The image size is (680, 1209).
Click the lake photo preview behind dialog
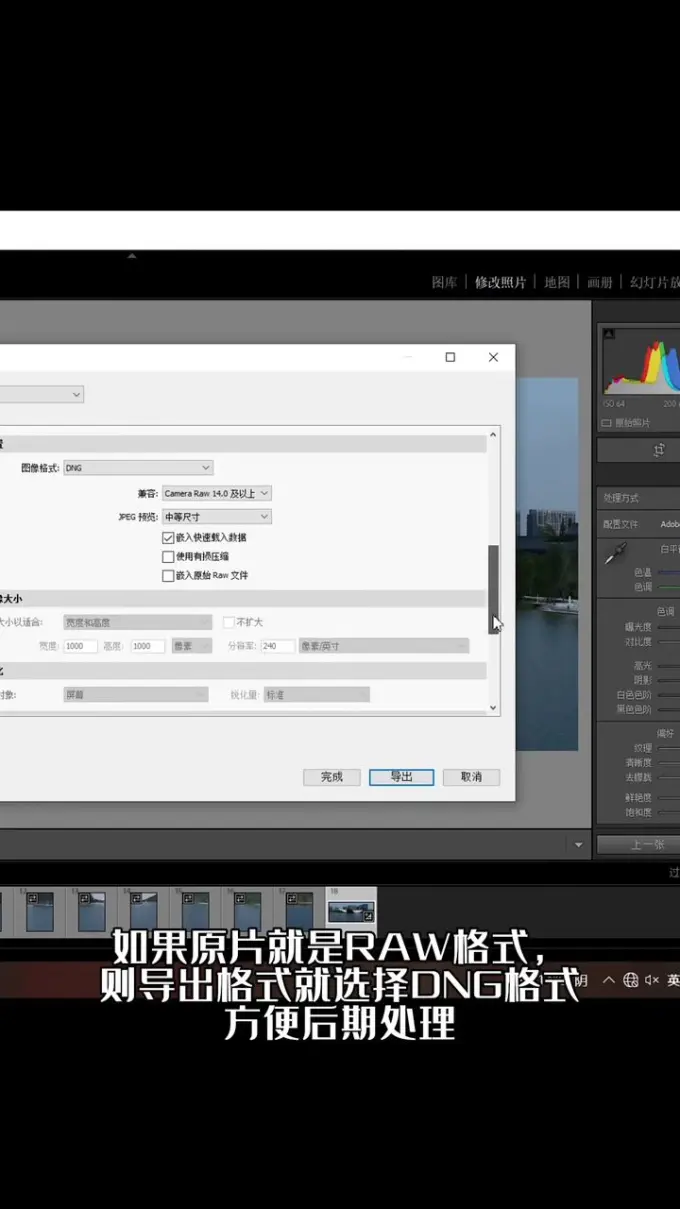tap(548, 565)
